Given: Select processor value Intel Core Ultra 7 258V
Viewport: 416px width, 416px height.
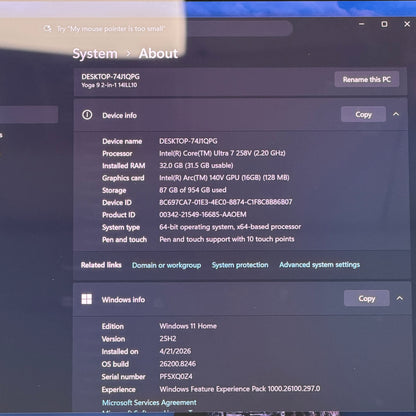Looking at the screenshot, I should point(222,153).
